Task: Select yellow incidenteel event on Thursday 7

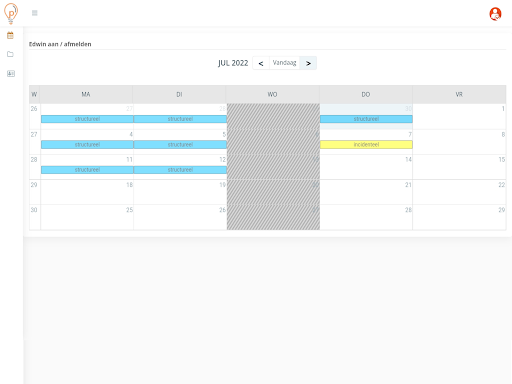Action: 366,145
